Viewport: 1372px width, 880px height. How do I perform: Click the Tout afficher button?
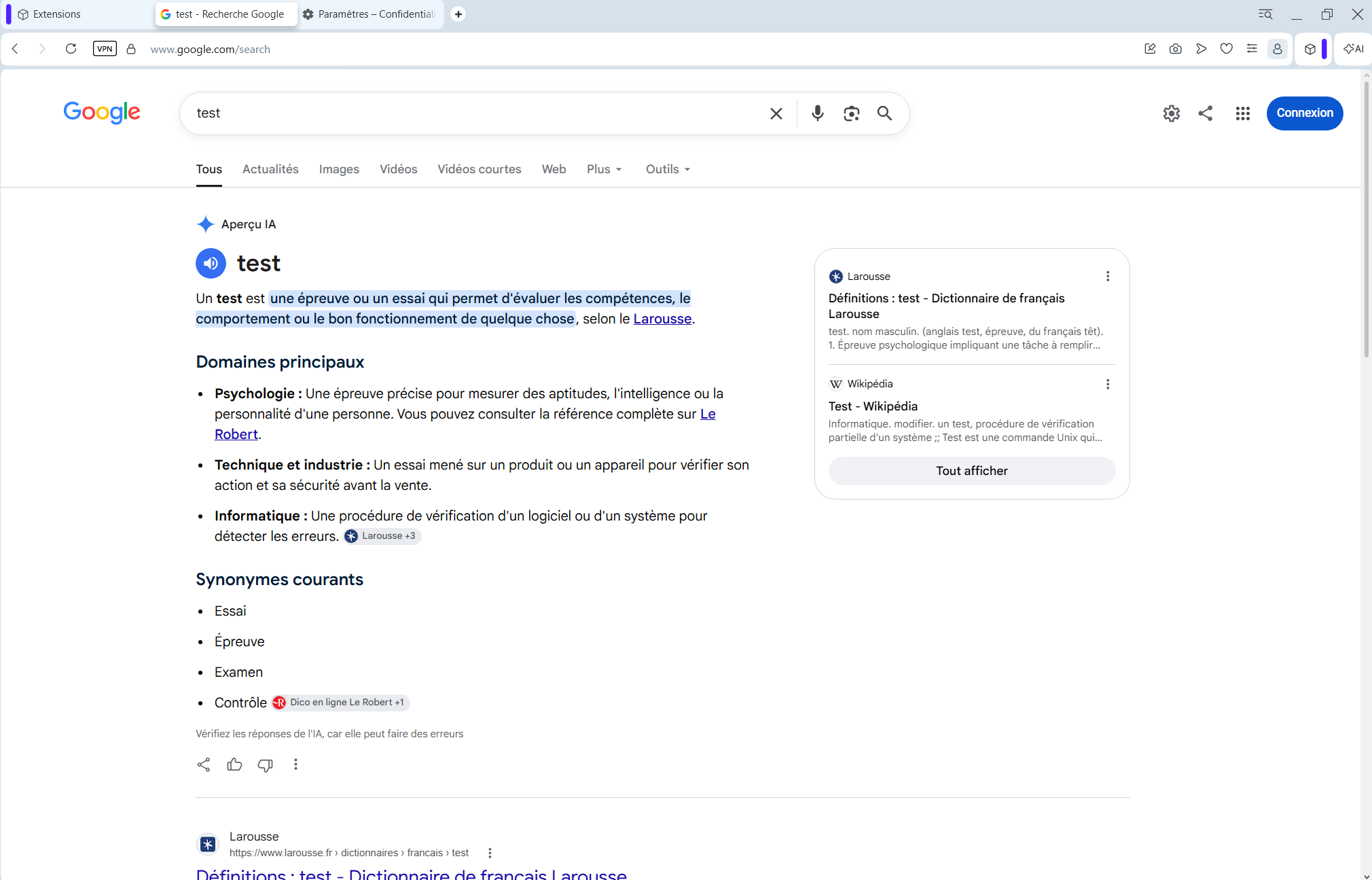tap(972, 471)
